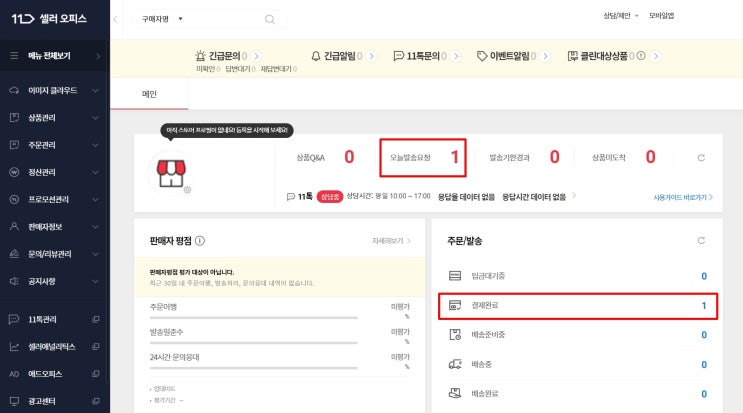Select the 메인 tab
Image resolution: width=743 pixels, height=413 pixels.
pos(149,94)
